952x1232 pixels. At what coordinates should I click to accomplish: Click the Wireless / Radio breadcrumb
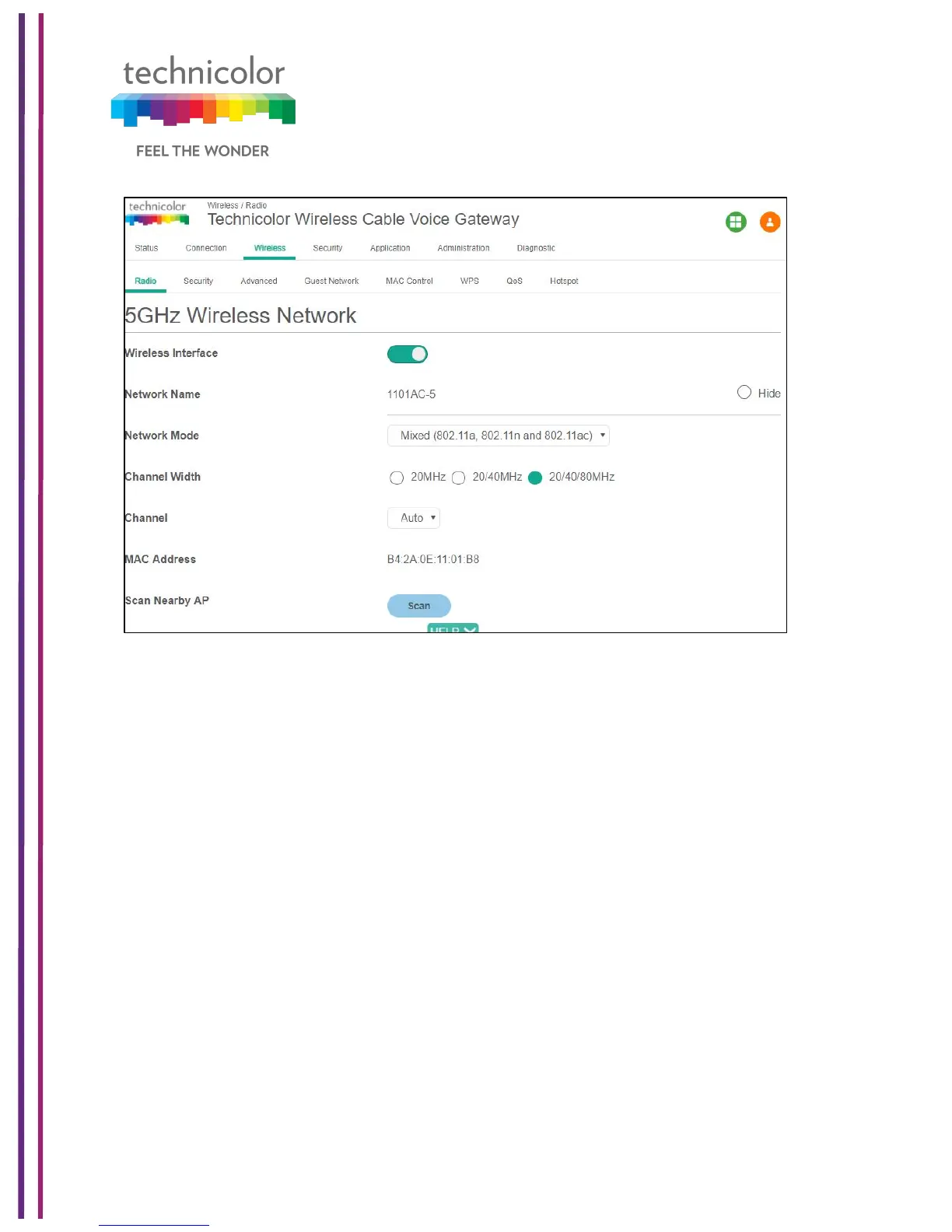coord(237,205)
